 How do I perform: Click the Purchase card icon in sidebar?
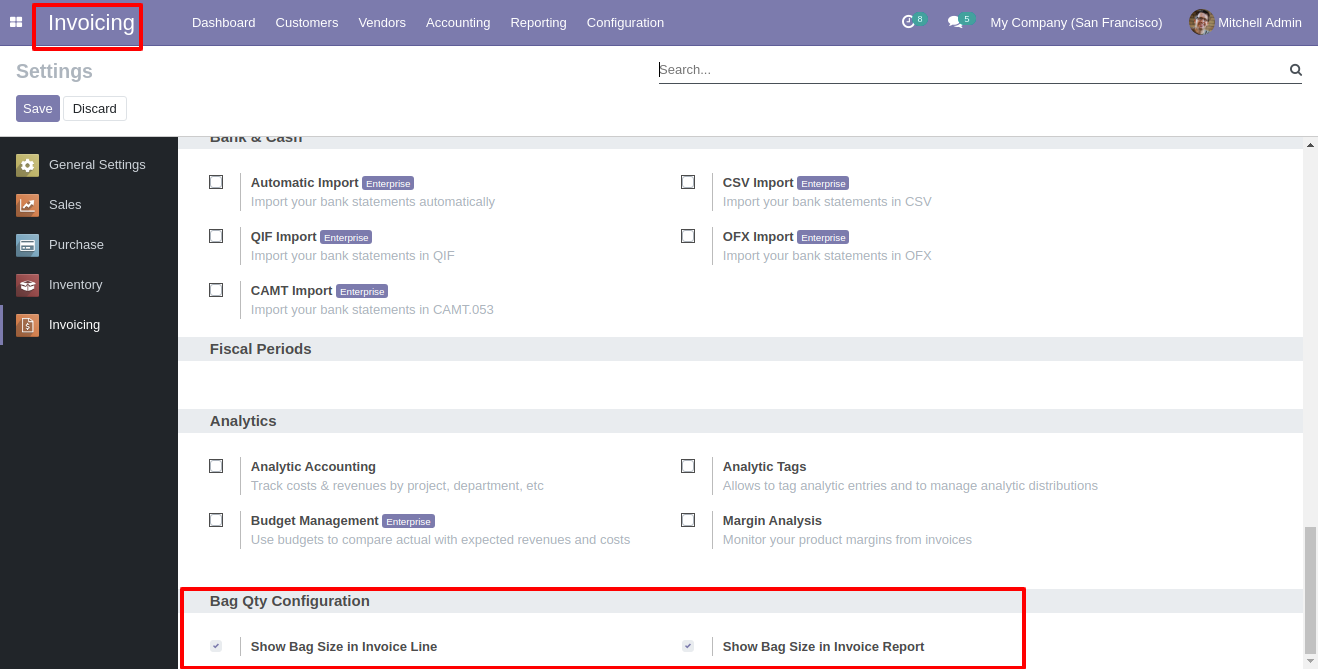point(28,245)
